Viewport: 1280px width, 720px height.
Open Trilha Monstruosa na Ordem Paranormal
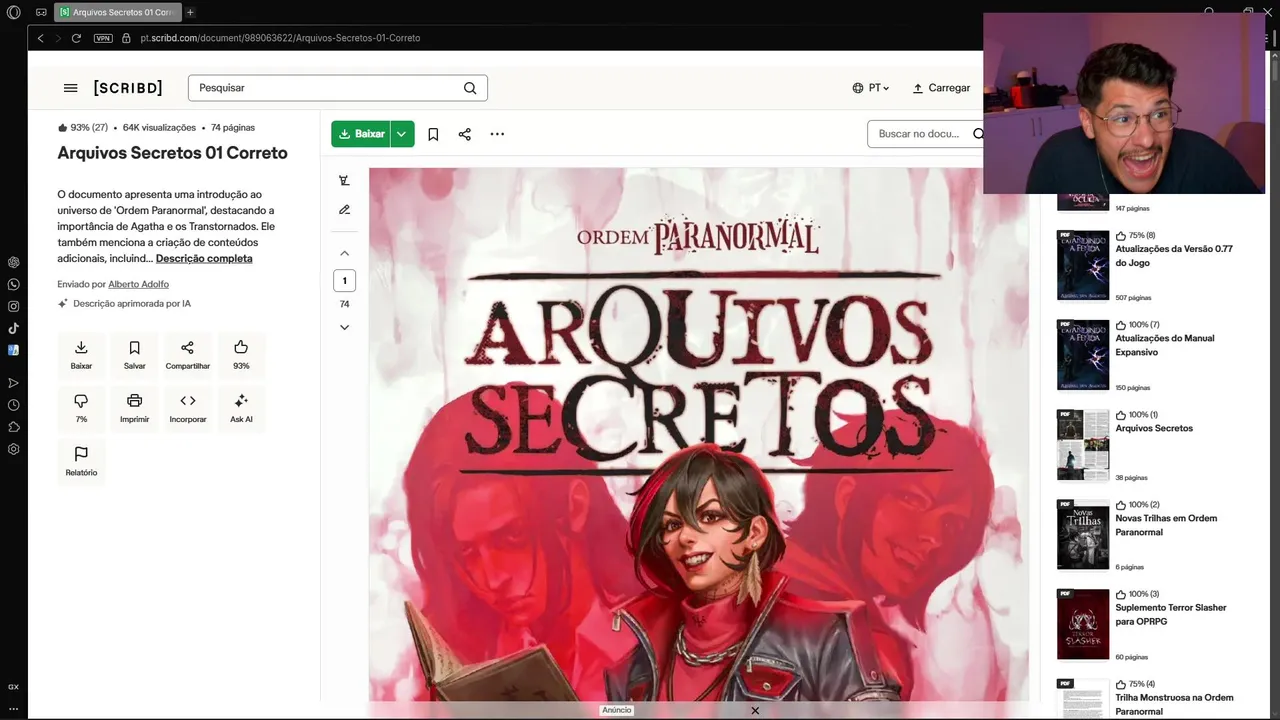point(1174,704)
